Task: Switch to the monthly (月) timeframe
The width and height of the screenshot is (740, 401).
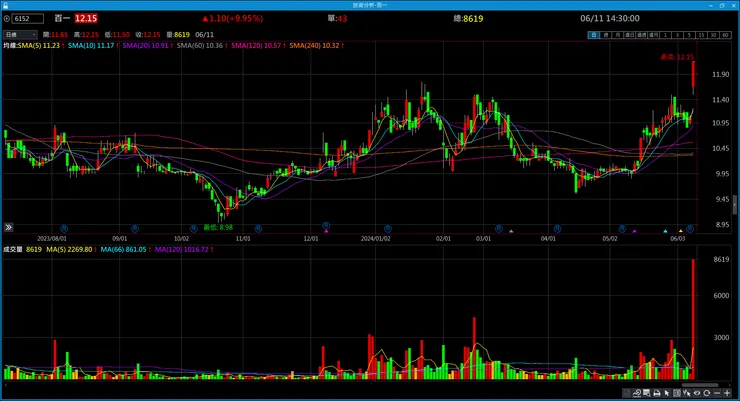Action: pos(618,35)
